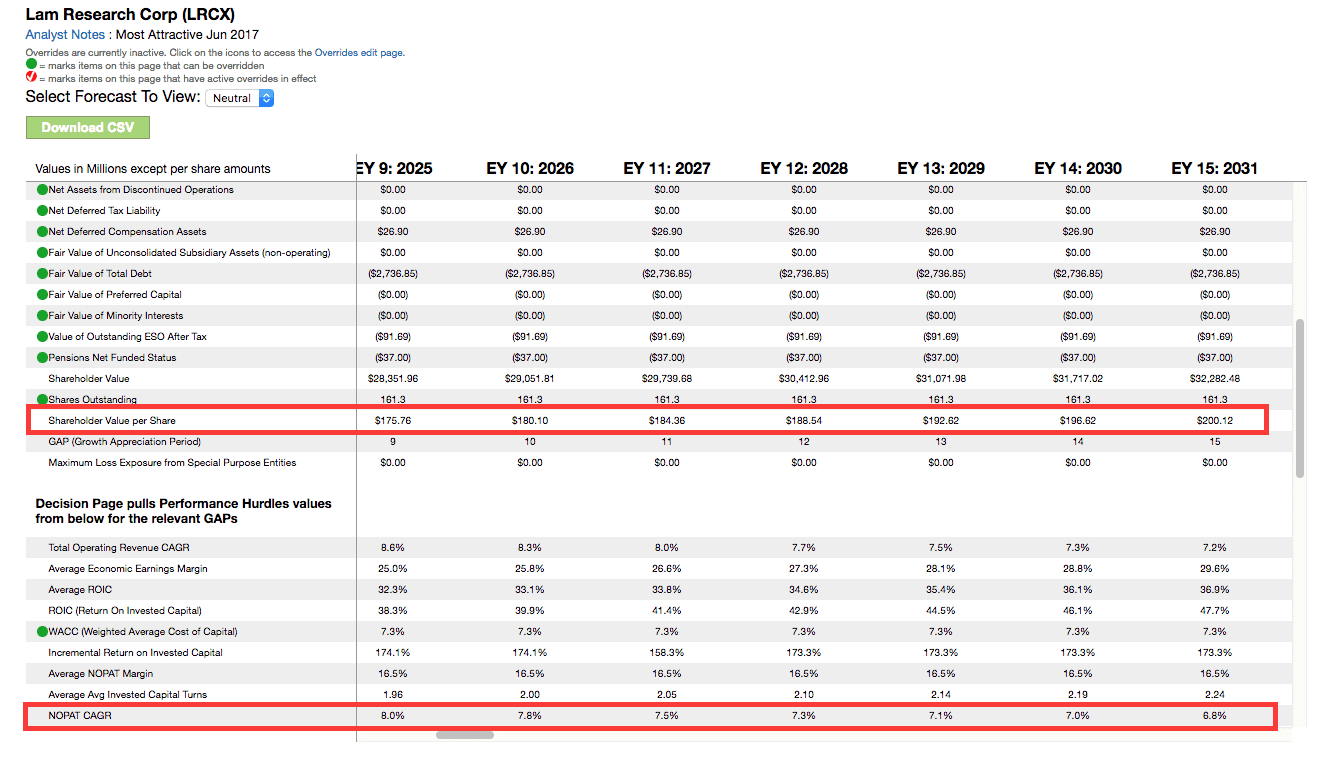The width and height of the screenshot is (1342, 766).
Task: Click the red check legend icon for active overrides
Action: tap(31, 78)
